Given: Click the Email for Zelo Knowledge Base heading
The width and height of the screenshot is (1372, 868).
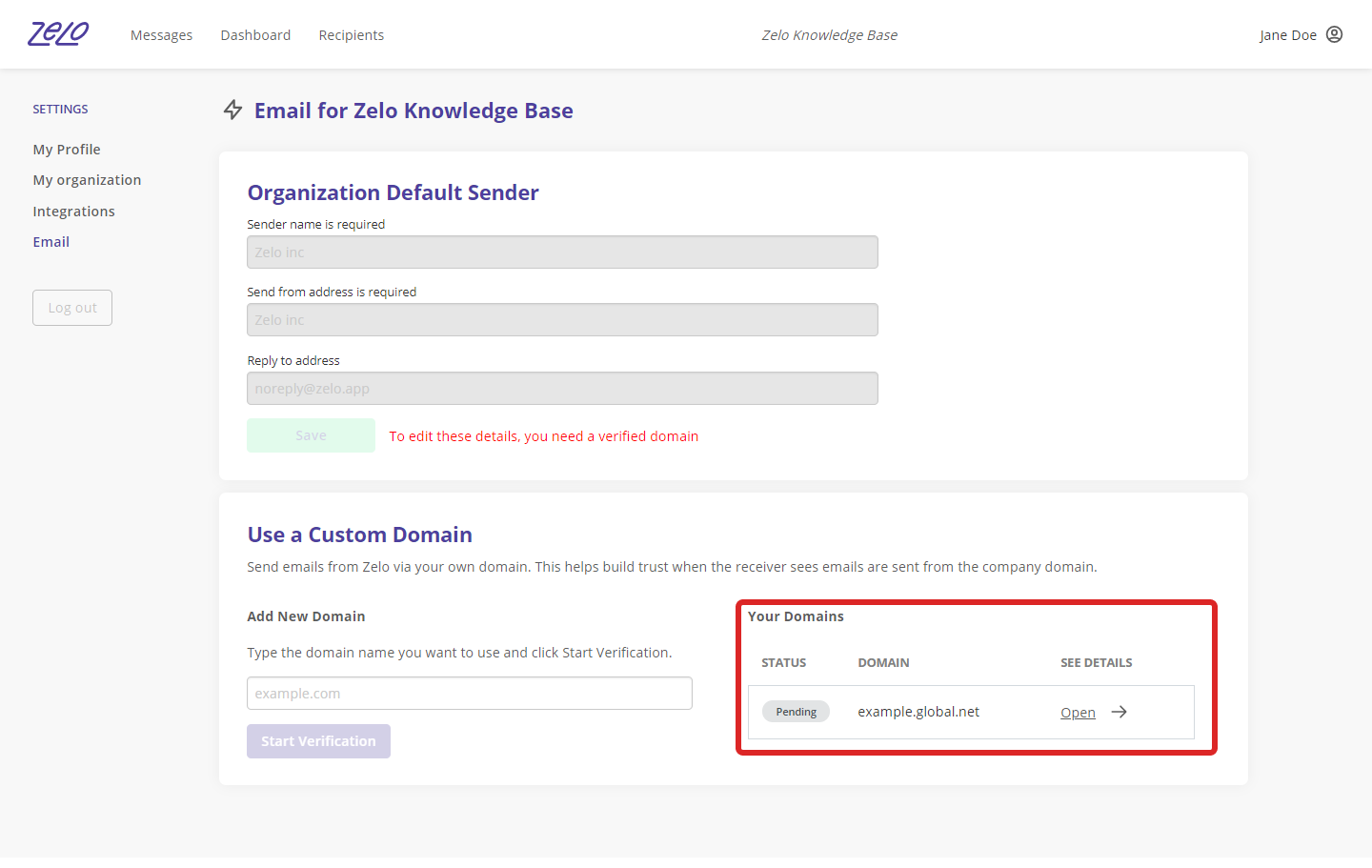Looking at the screenshot, I should [414, 111].
